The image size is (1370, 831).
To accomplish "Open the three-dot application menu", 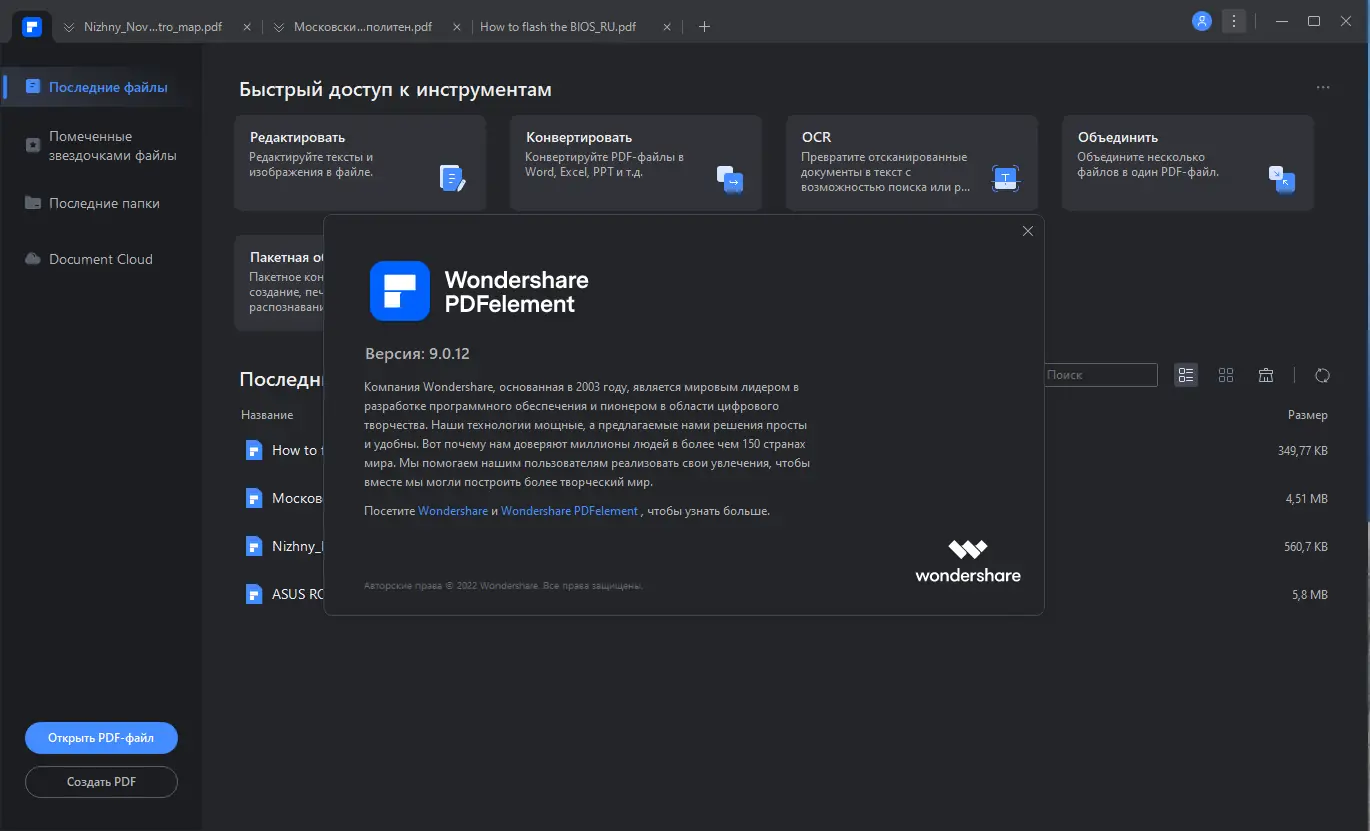I will [x=1234, y=20].
